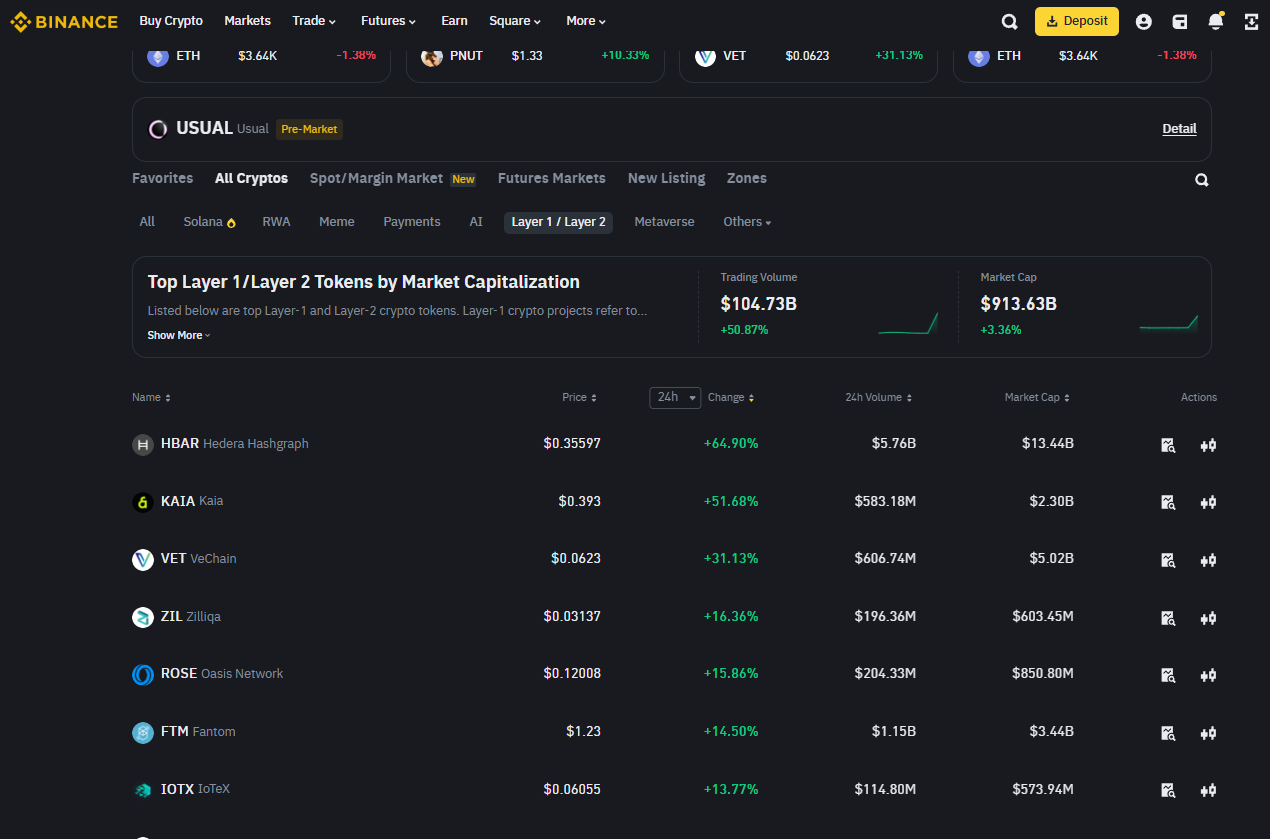
Task: Sort table by Change column
Action: (x=731, y=397)
